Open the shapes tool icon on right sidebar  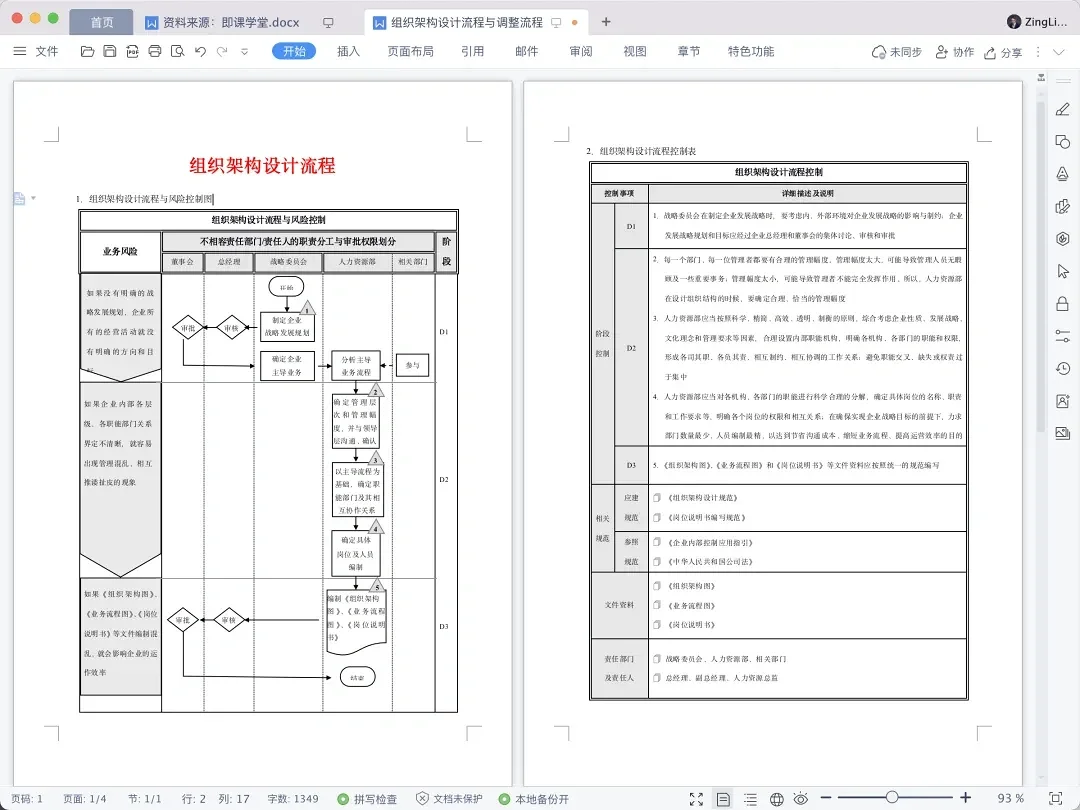(1063, 142)
